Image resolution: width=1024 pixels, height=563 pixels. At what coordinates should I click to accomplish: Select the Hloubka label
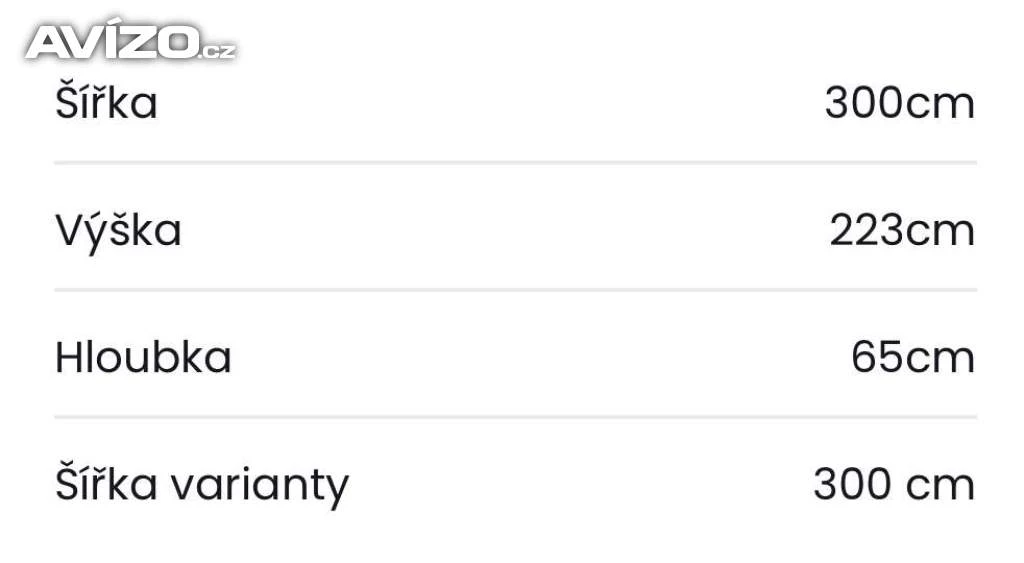click(x=143, y=357)
